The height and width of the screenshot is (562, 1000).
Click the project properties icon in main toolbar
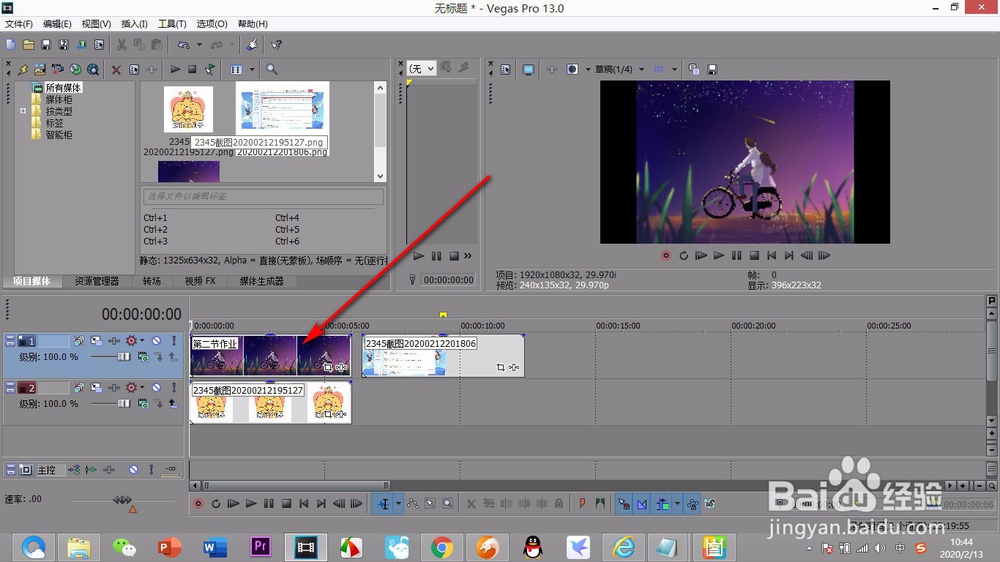(99, 45)
